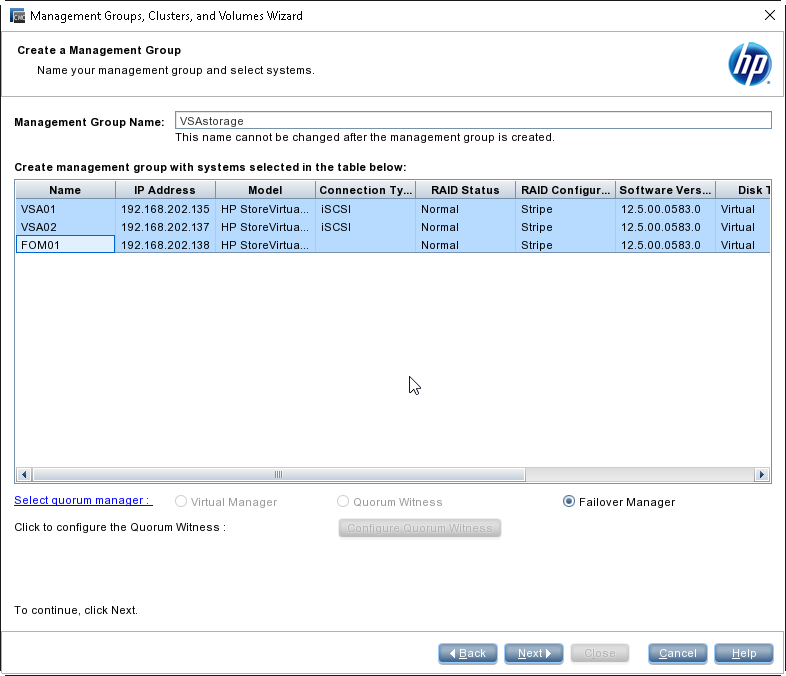The width and height of the screenshot is (786, 676).
Task: Click Virtual disk type in VSA01 row
Action: click(743, 209)
